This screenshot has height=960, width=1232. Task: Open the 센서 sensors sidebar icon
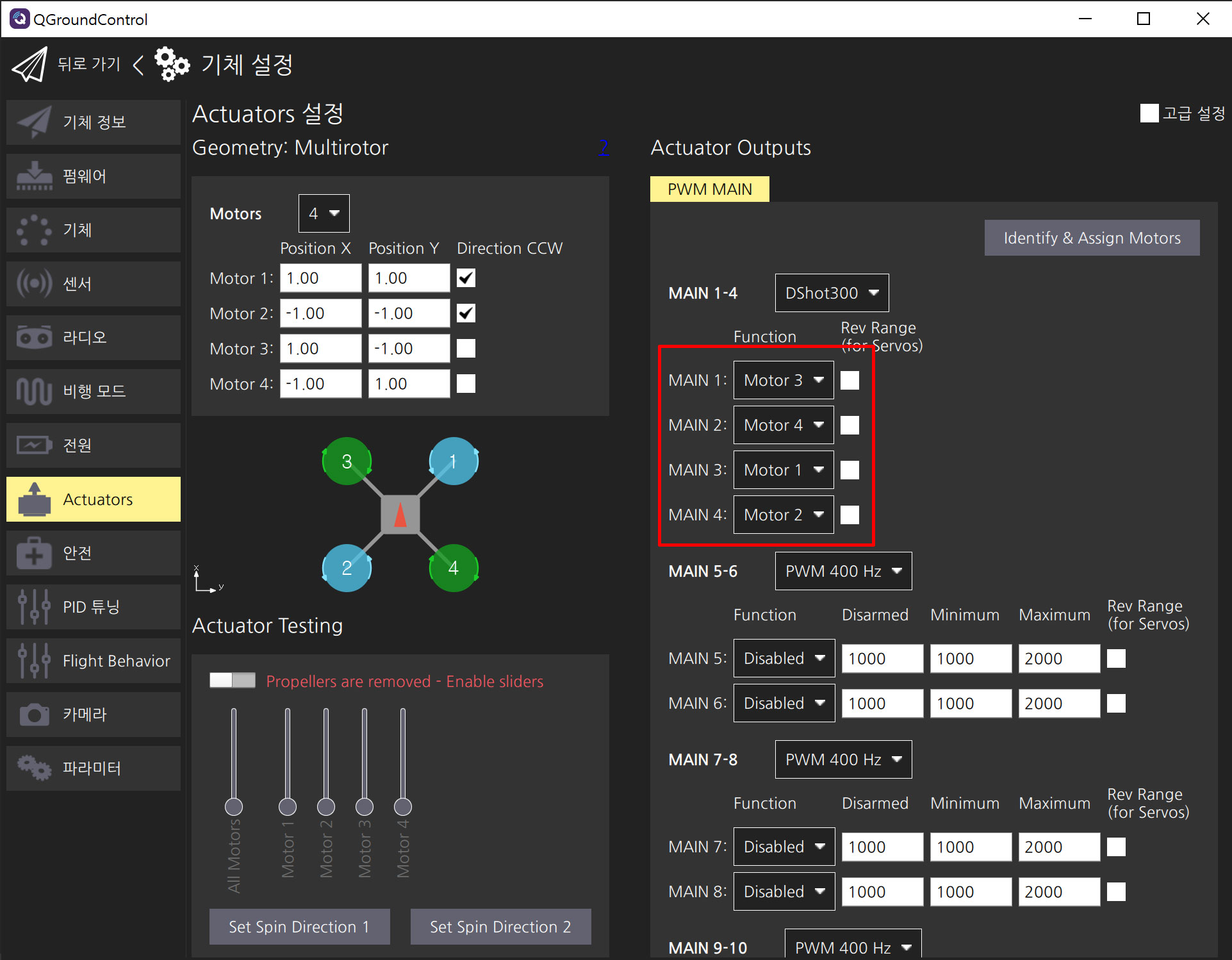tap(34, 283)
